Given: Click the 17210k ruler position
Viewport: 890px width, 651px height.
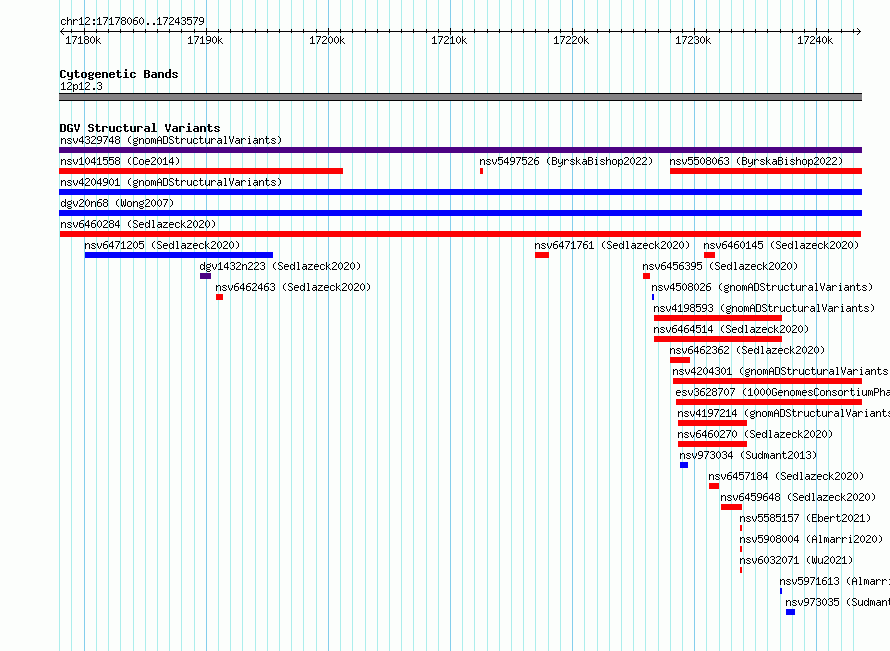Looking at the screenshot, I should coord(449,40).
